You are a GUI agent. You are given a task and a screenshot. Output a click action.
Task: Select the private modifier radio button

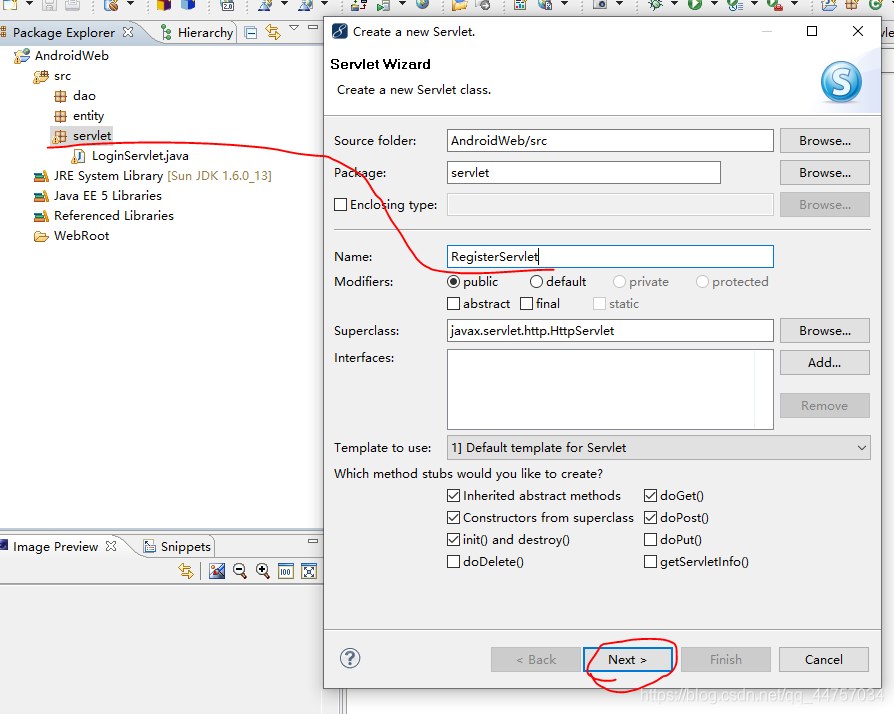[x=617, y=281]
